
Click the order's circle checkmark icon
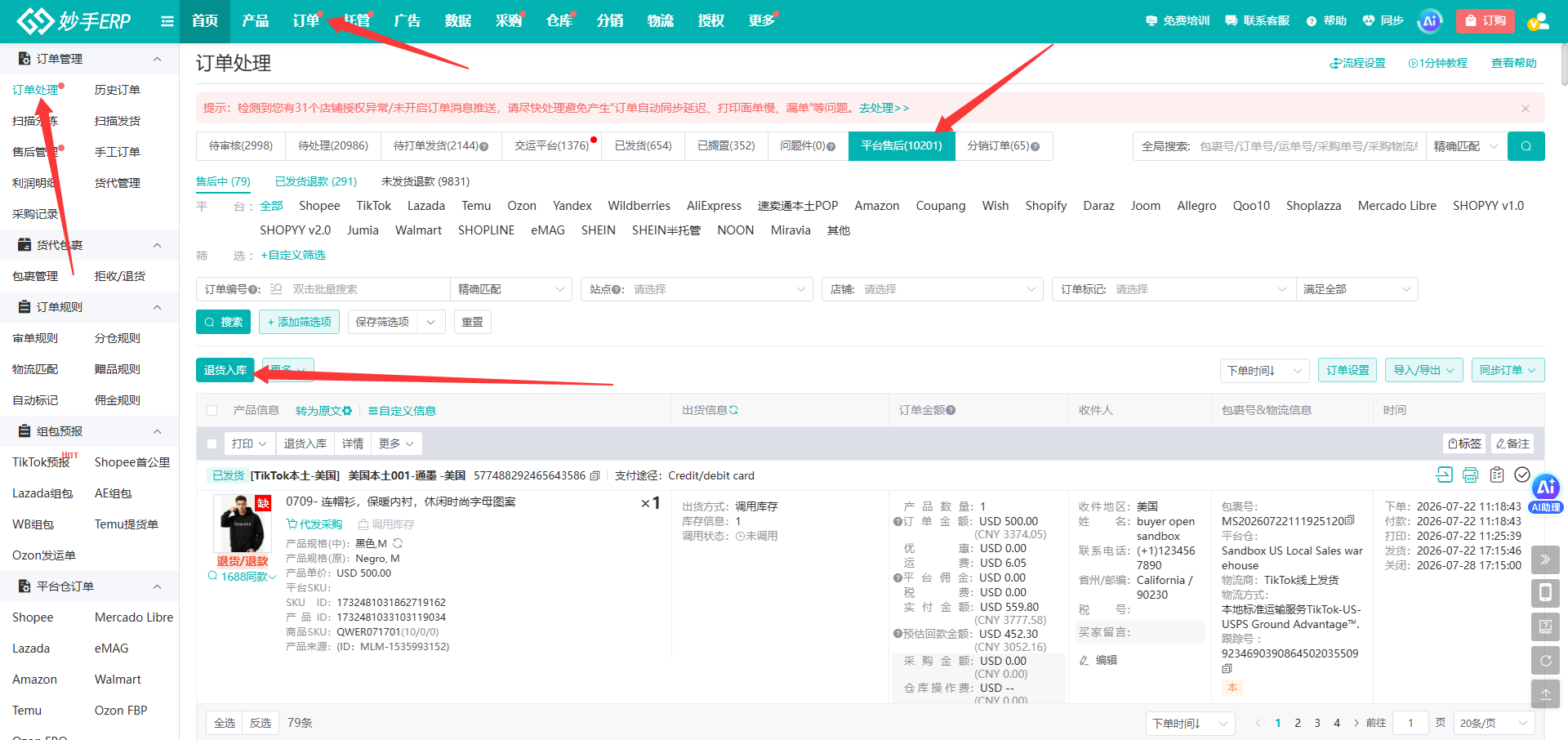pyautogui.click(x=1522, y=475)
